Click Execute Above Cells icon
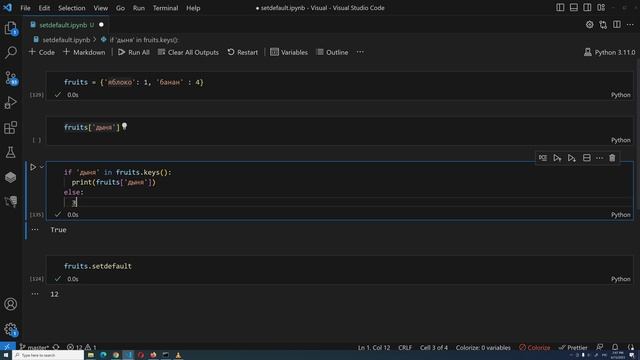The image size is (640, 360). 557,158
